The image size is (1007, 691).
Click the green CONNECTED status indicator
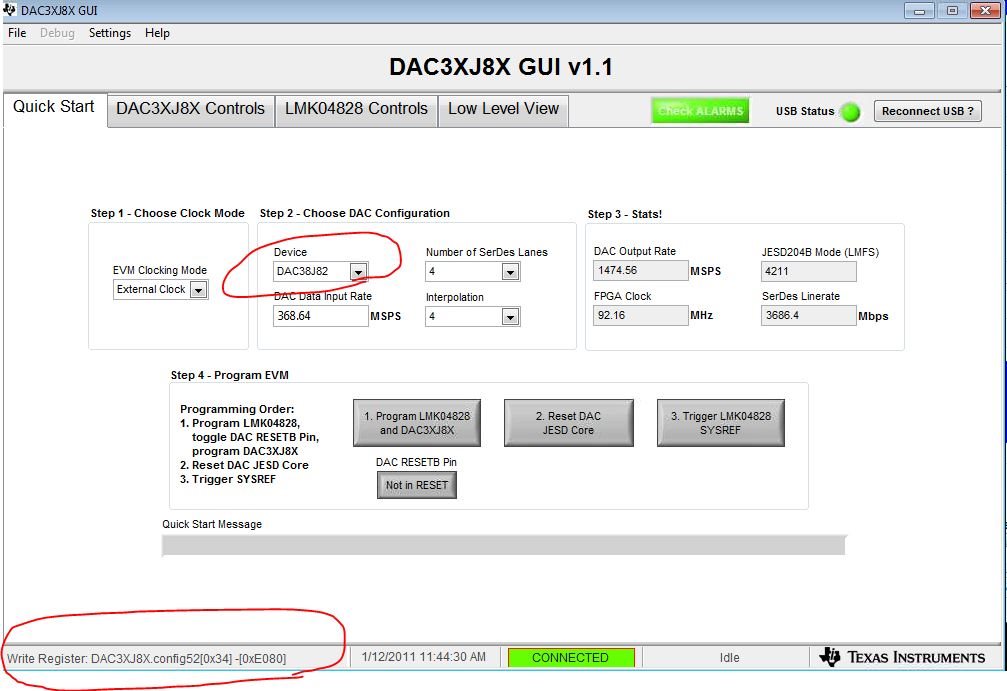click(571, 658)
